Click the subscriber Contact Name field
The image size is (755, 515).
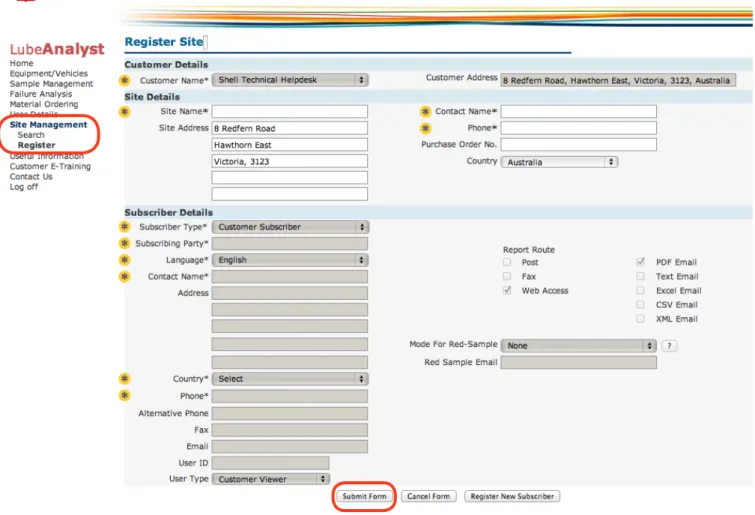tap(290, 277)
